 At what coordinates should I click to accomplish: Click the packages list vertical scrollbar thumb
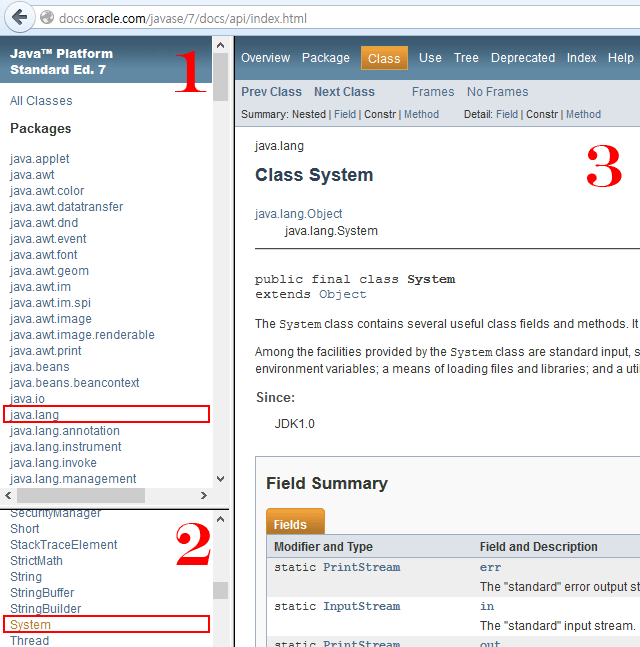(x=220, y=76)
